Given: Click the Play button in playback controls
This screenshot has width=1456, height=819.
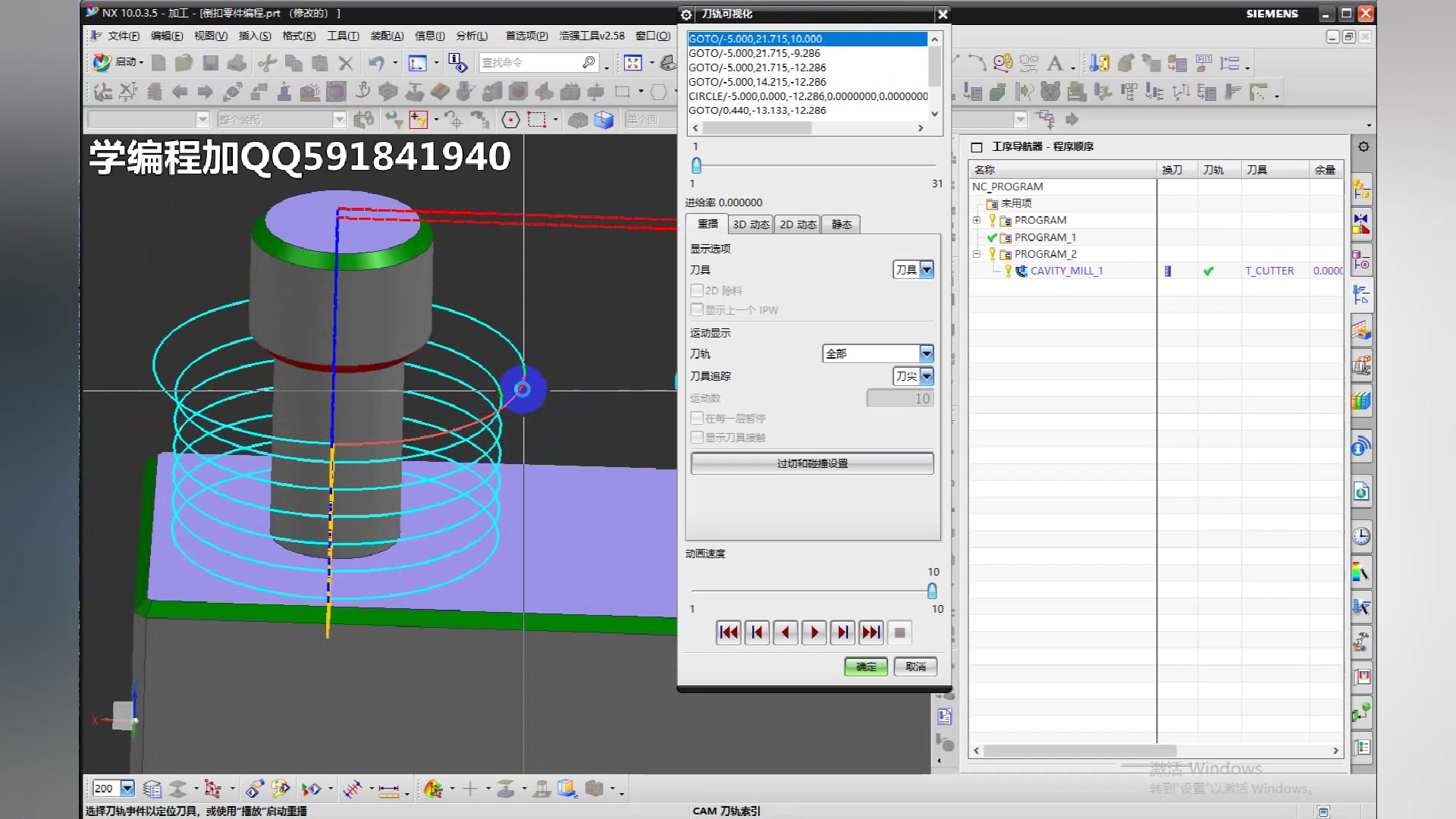Looking at the screenshot, I should (x=814, y=632).
